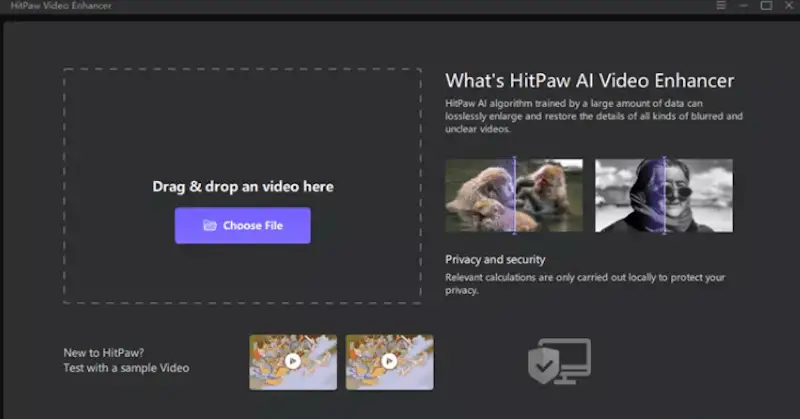Click the HitPaw Video Enhancer window title
The image size is (800, 419).
pyautogui.click(x=58, y=6)
